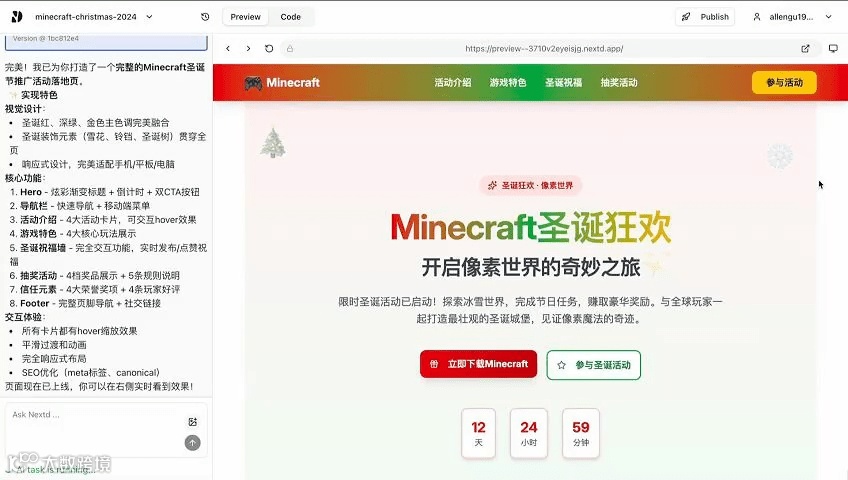Open 抽奖活动 nav menu item
The image size is (848, 480).
click(619, 83)
